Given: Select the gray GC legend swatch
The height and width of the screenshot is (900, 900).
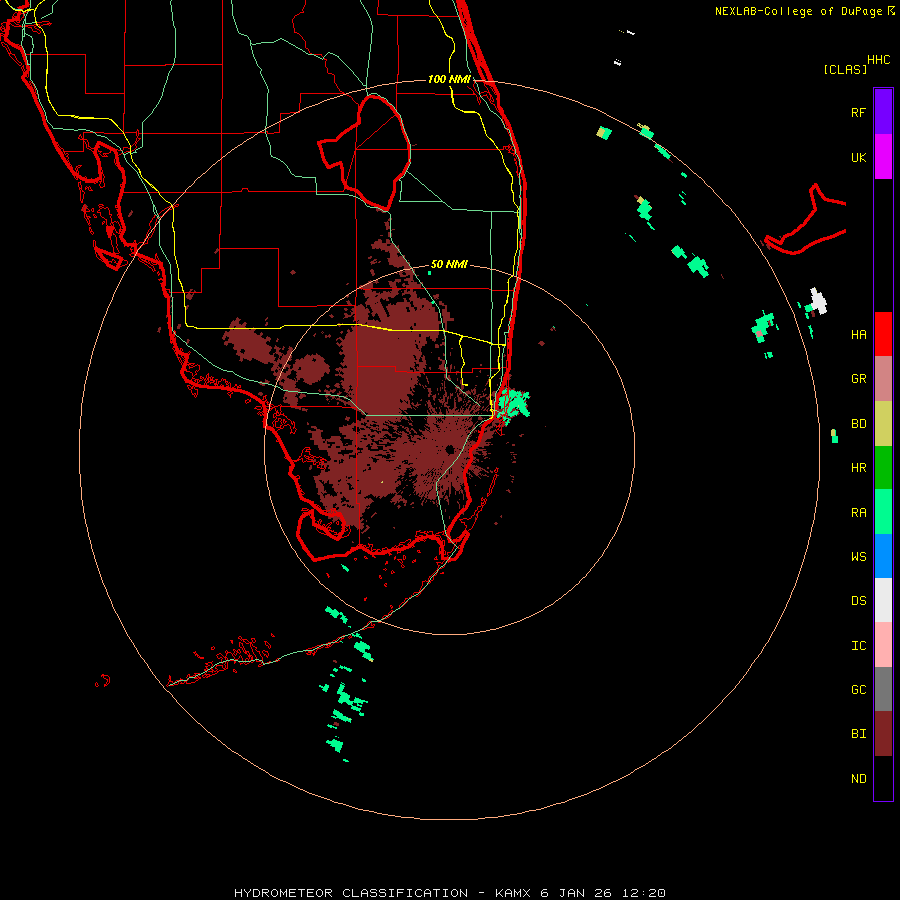Looking at the screenshot, I should pos(883,689).
